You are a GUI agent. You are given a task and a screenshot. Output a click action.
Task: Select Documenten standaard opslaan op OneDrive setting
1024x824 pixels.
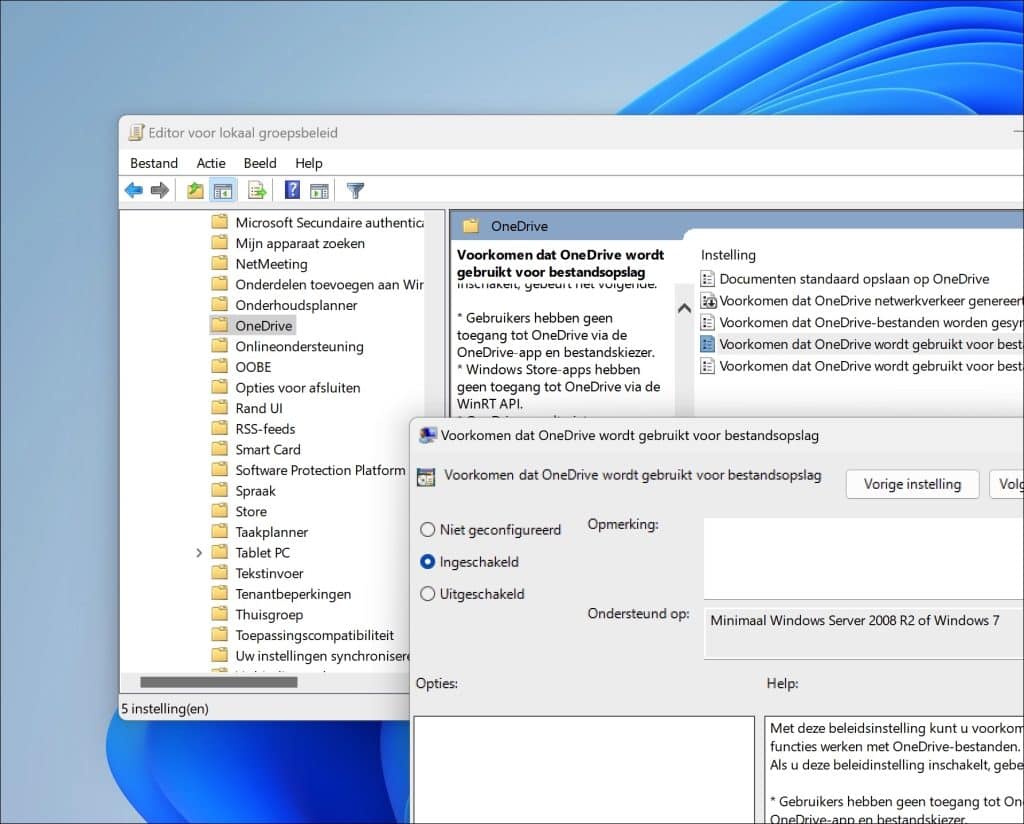click(x=854, y=279)
